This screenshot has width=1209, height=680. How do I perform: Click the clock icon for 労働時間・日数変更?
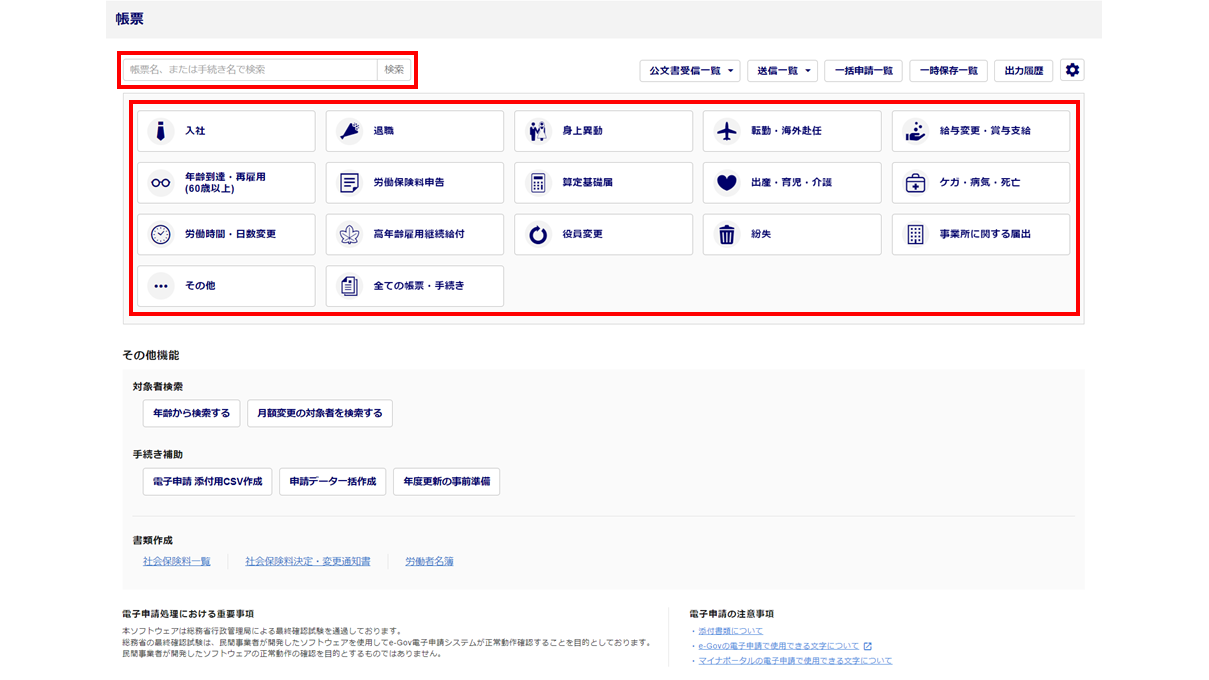point(161,235)
